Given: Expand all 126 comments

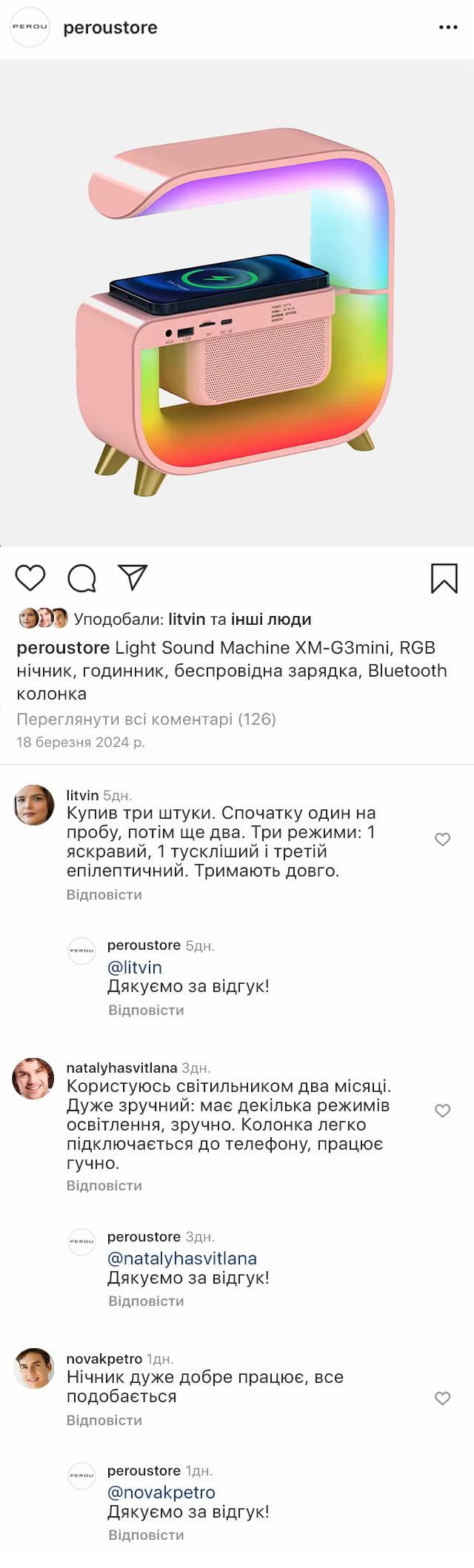Looking at the screenshot, I should (146, 719).
